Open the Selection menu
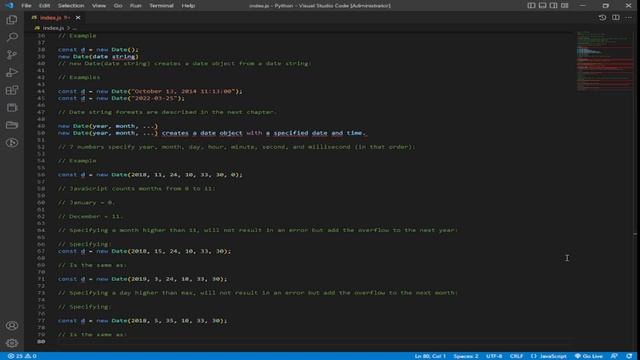This screenshot has height=360, width=640. click(x=71, y=5)
